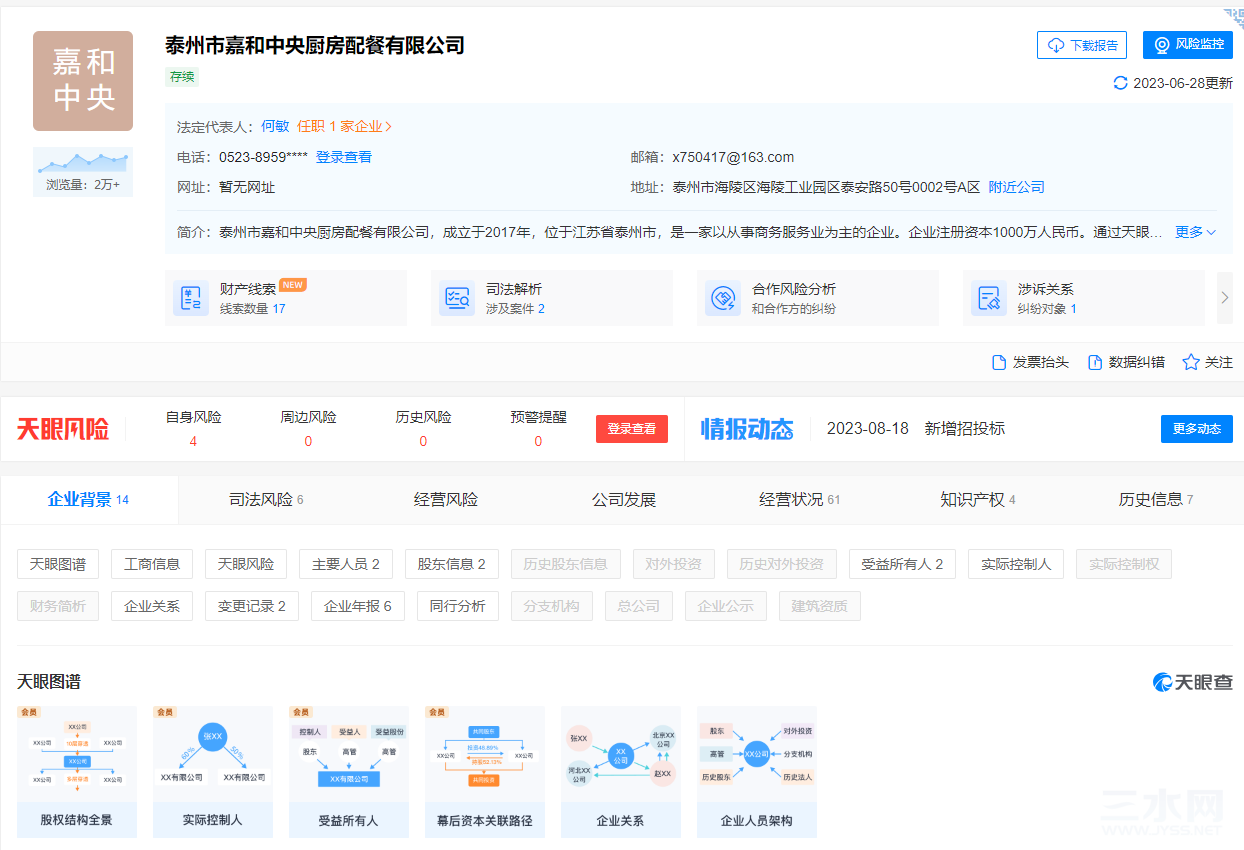Expand 任职 1 家企业 arrow link
1244x850 pixels.
coord(344,126)
